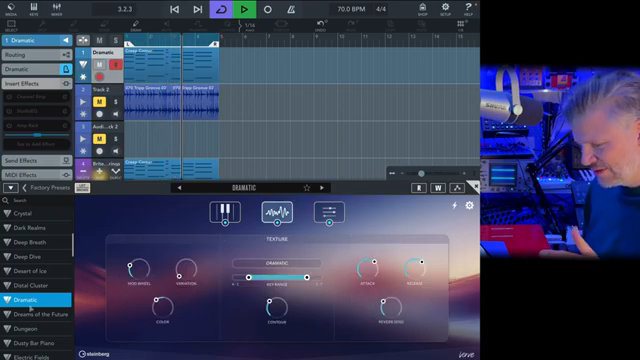Click the green Play button
Screen dimensions: 640x360
(x=244, y=9)
